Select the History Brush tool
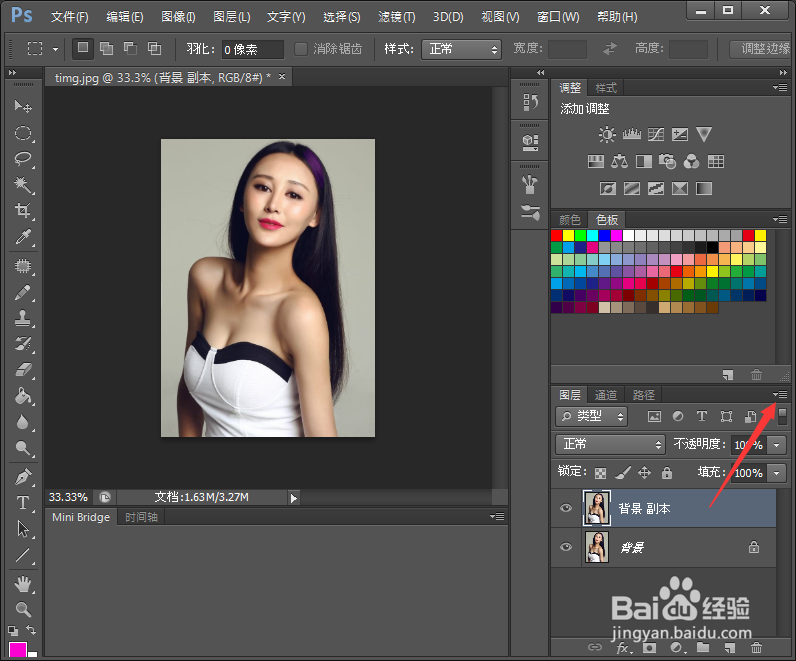Screen dimensions: 796x661 coord(23,344)
